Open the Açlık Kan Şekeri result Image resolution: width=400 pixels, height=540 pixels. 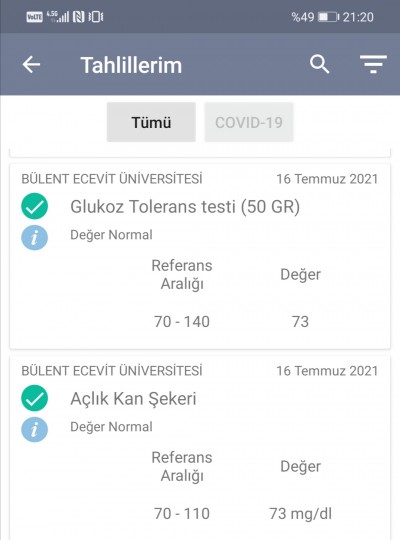point(133,399)
